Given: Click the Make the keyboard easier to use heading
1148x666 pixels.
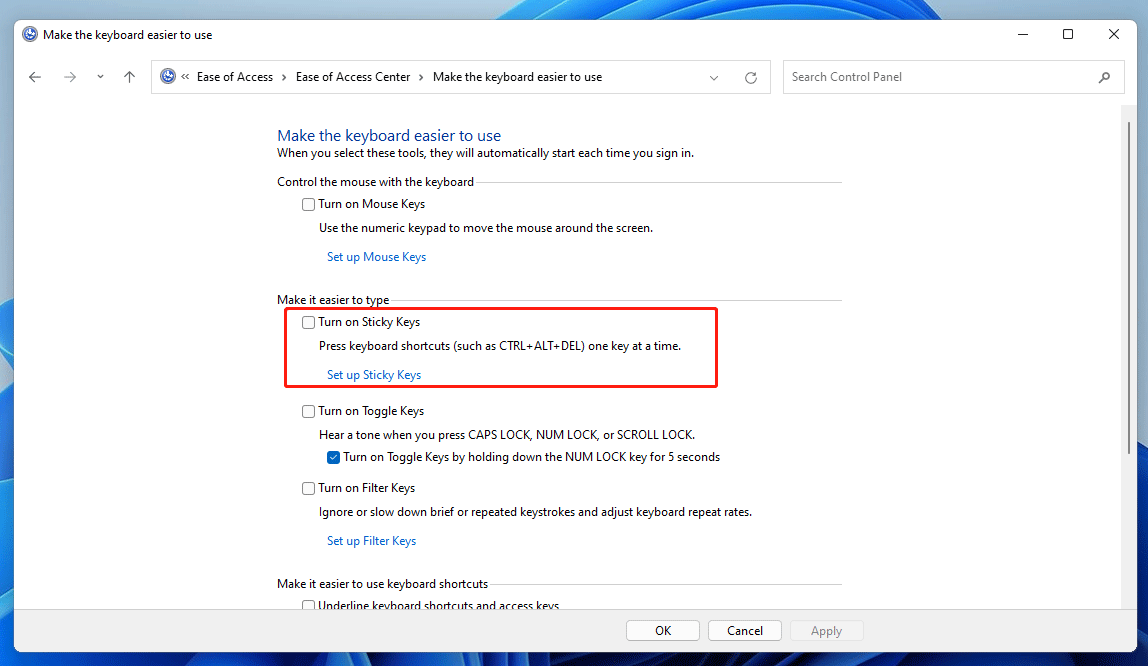Looking at the screenshot, I should click(x=389, y=135).
